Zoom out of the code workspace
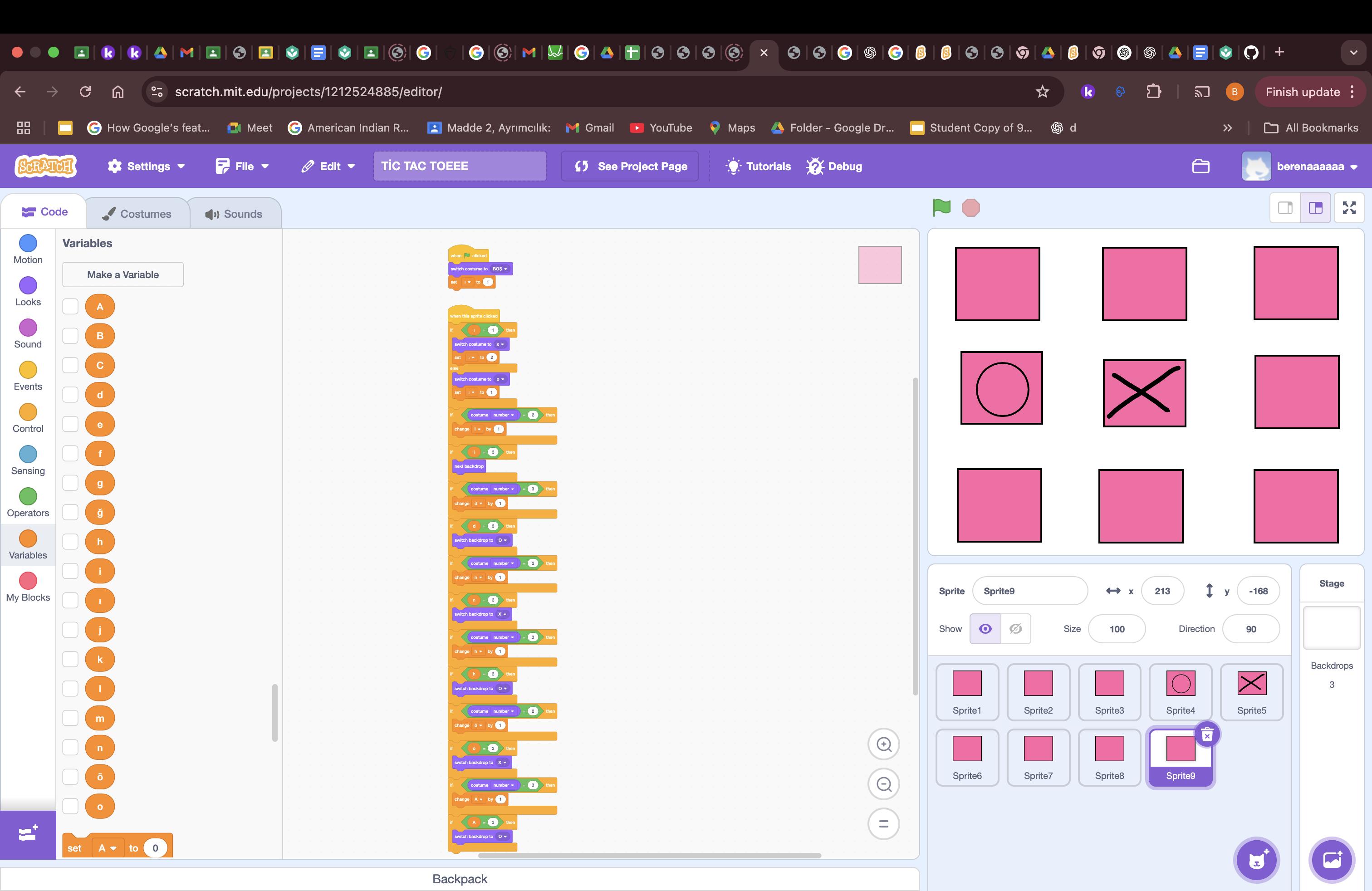This screenshot has width=1372, height=891. (x=883, y=784)
